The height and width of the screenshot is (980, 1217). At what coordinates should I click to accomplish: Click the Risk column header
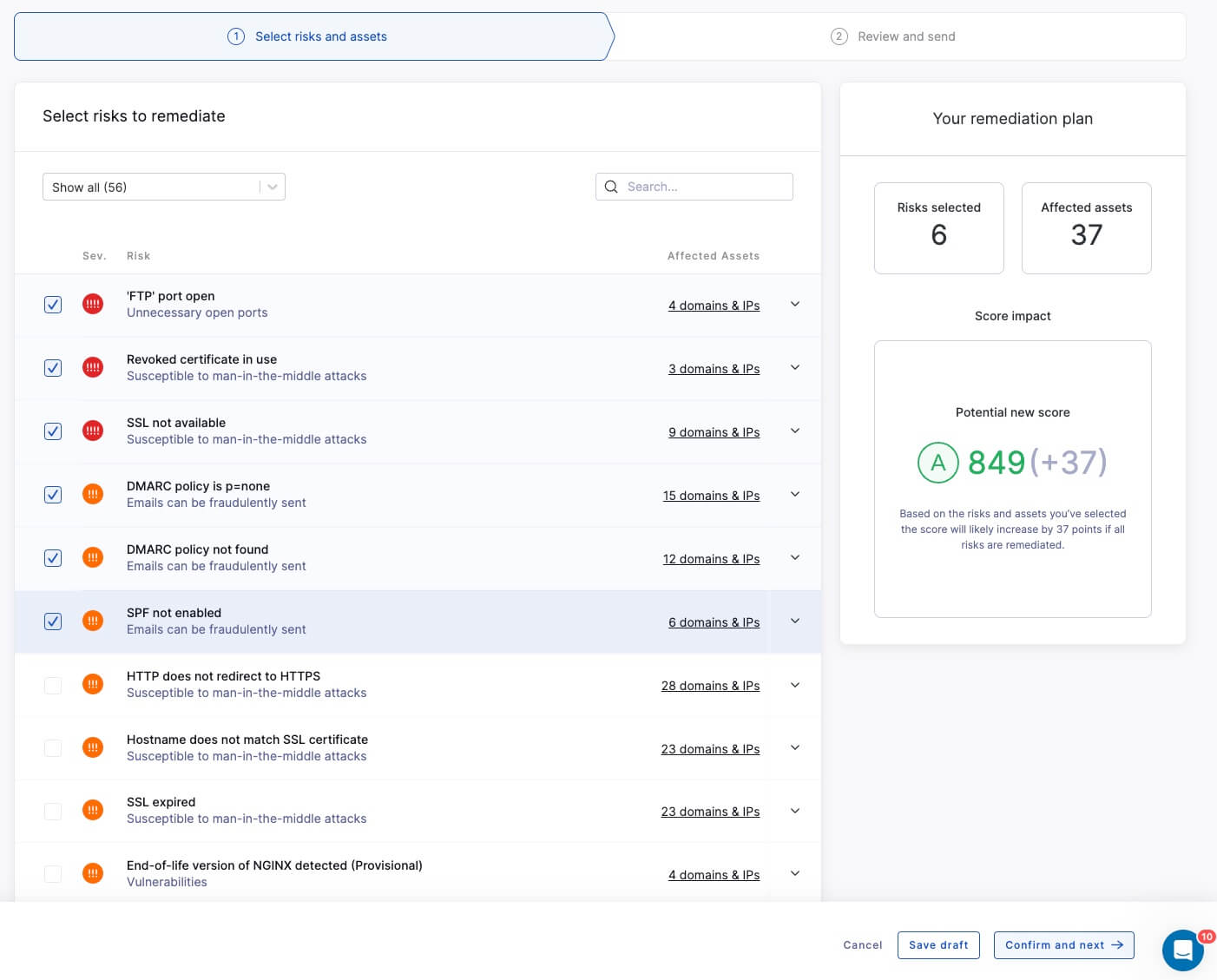pyautogui.click(x=138, y=256)
